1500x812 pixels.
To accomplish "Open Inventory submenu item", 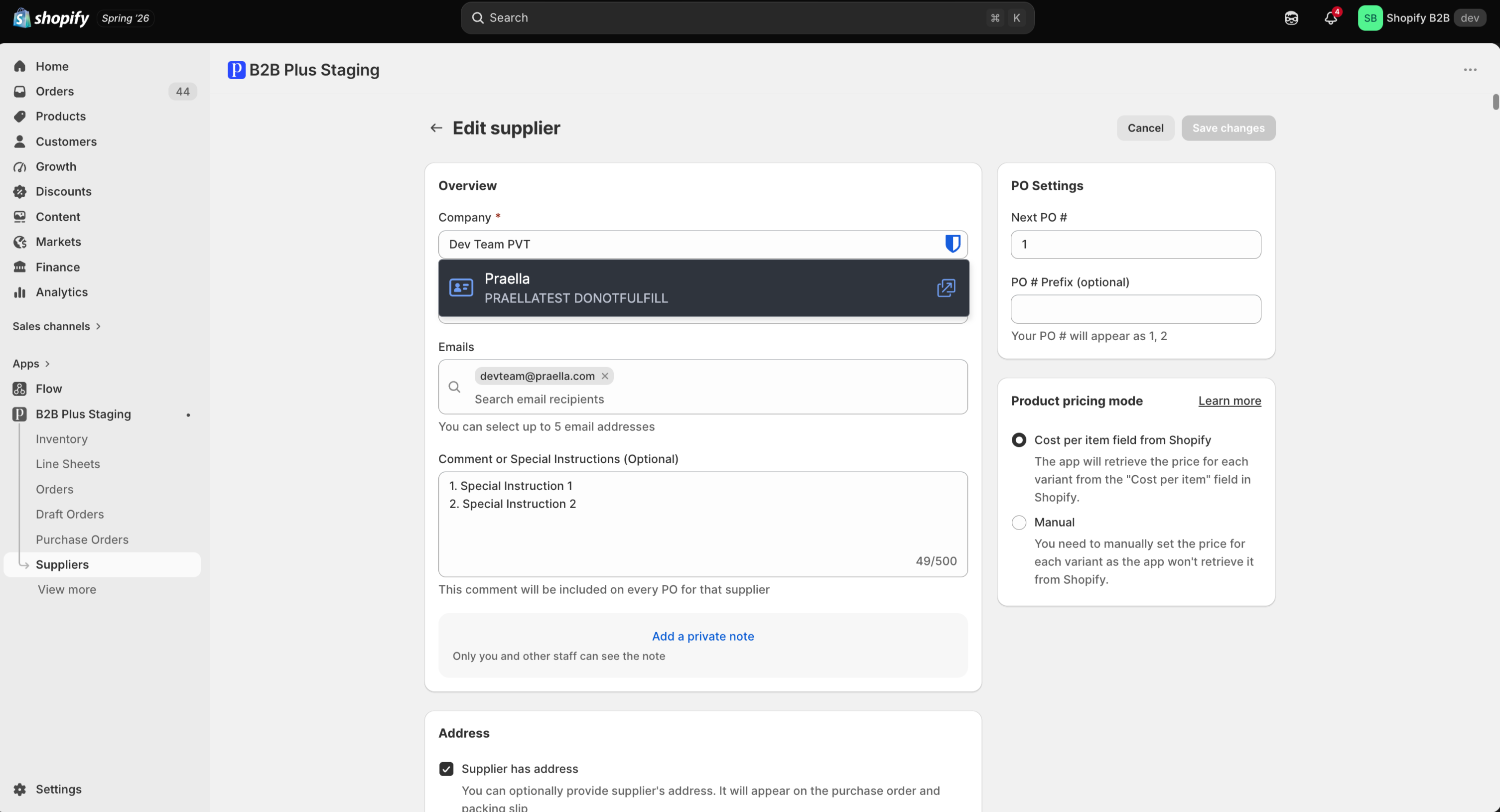I will 62,439.
